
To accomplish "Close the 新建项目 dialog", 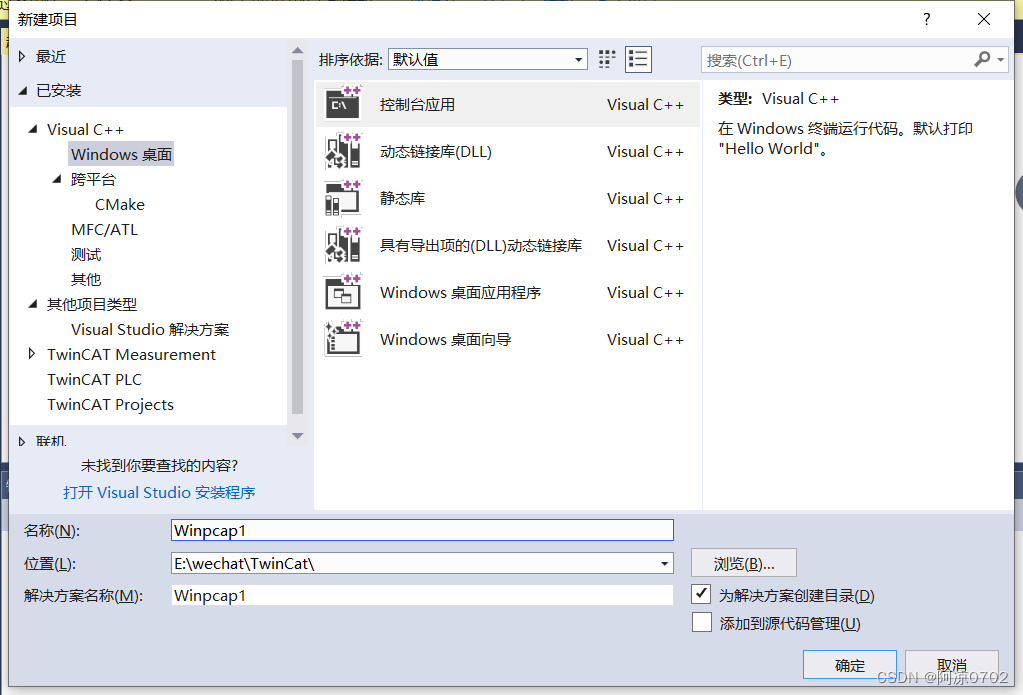I will (x=984, y=19).
